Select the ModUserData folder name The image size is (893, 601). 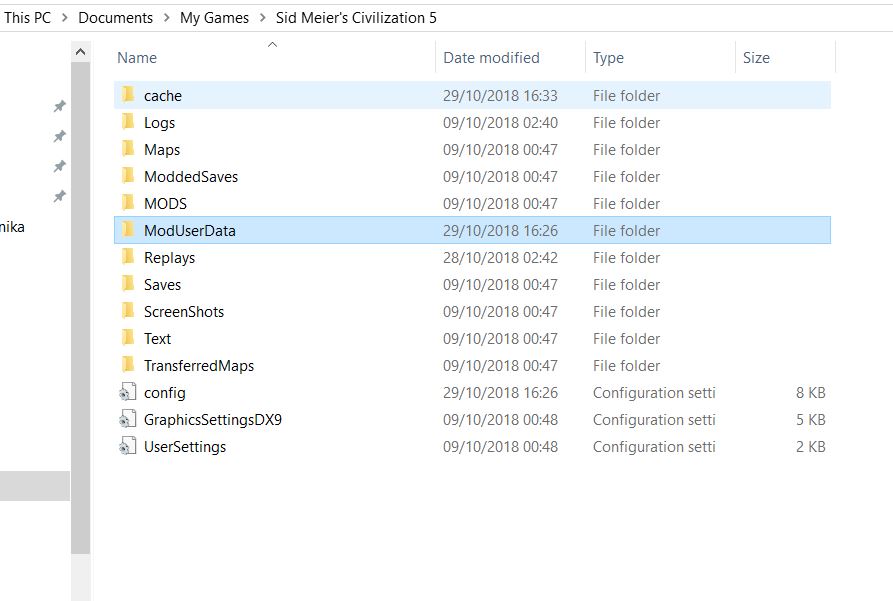tap(190, 231)
